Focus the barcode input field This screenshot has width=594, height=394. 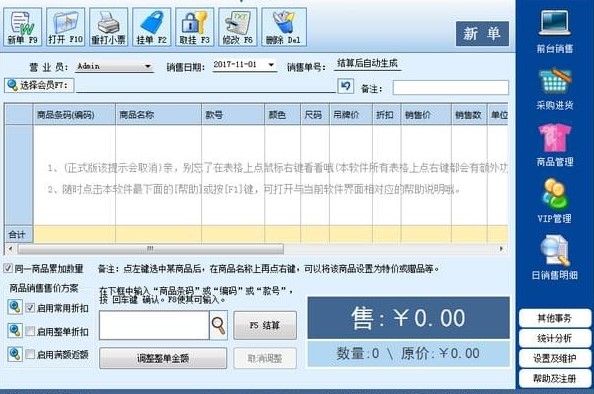154,325
